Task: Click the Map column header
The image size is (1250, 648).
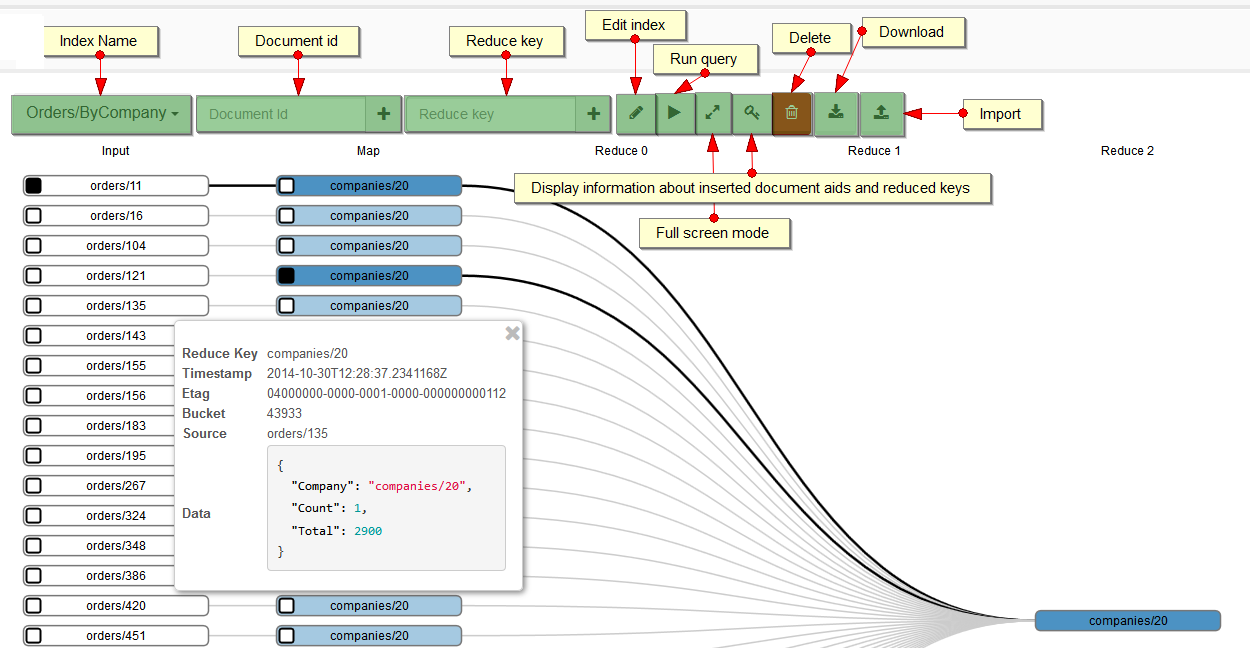Action: click(368, 151)
